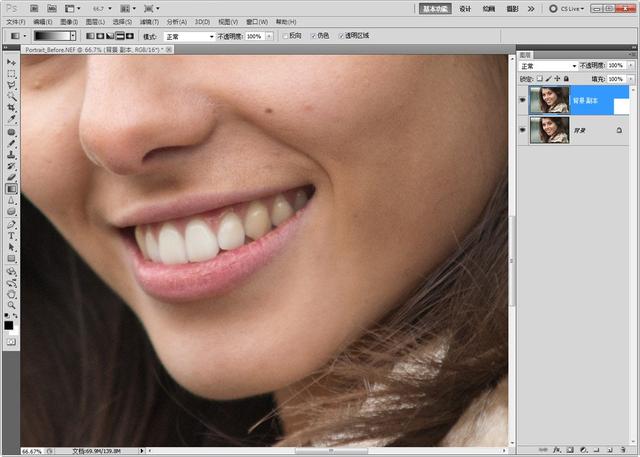The image size is (640, 457).
Task: Switch to the 设计 workspace
Action: tap(465, 9)
